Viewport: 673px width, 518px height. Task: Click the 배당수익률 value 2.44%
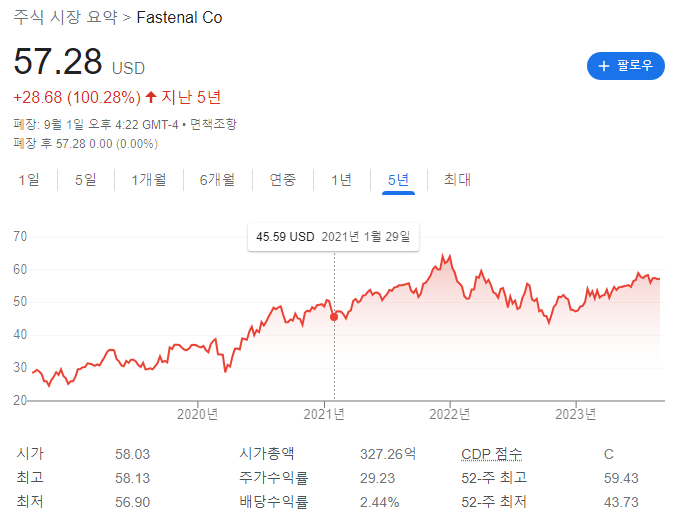(379, 502)
